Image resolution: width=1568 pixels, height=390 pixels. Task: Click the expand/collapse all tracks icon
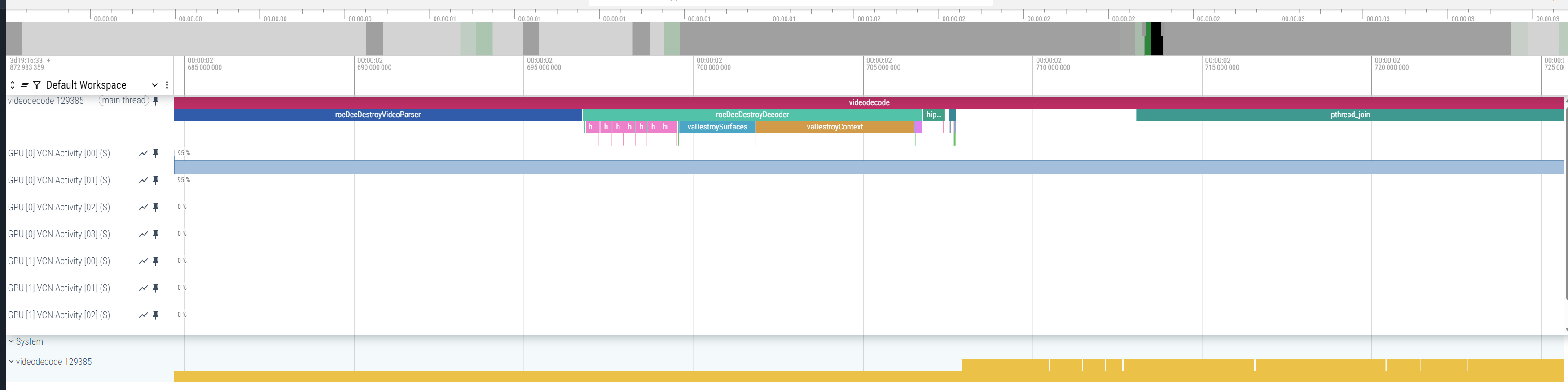(12, 85)
